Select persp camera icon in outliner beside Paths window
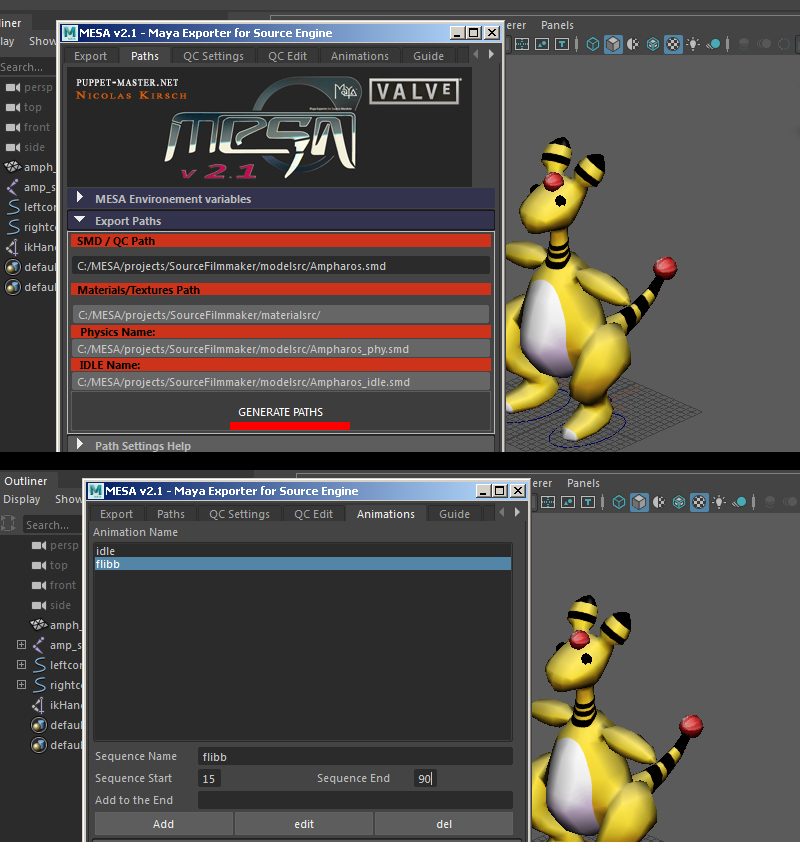 point(13,87)
